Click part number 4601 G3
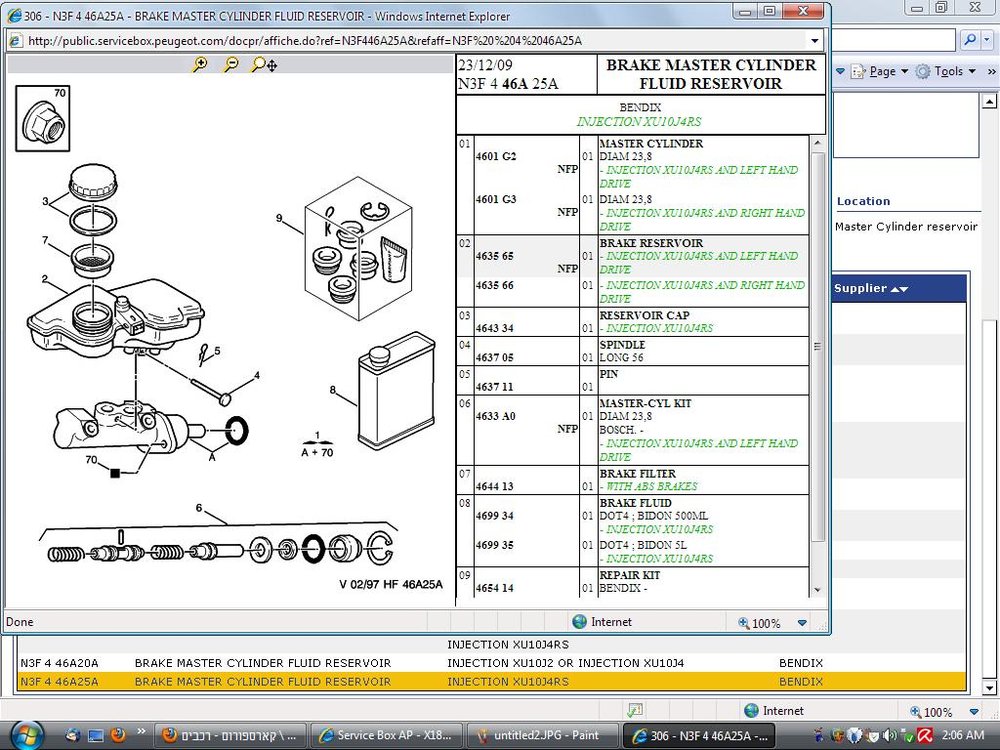Image resolution: width=1000 pixels, height=750 pixels. point(496,199)
